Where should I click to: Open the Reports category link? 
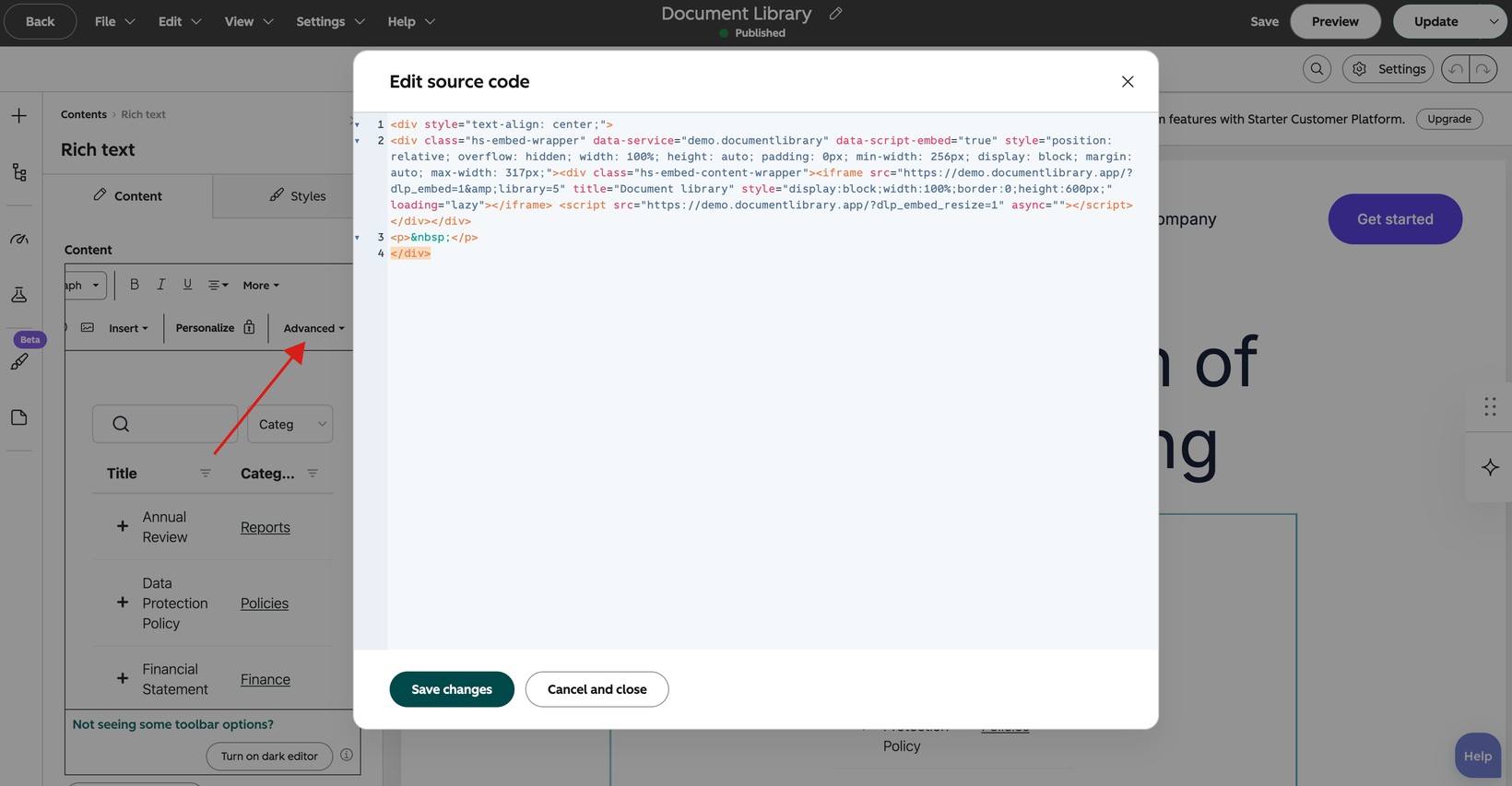tap(266, 527)
